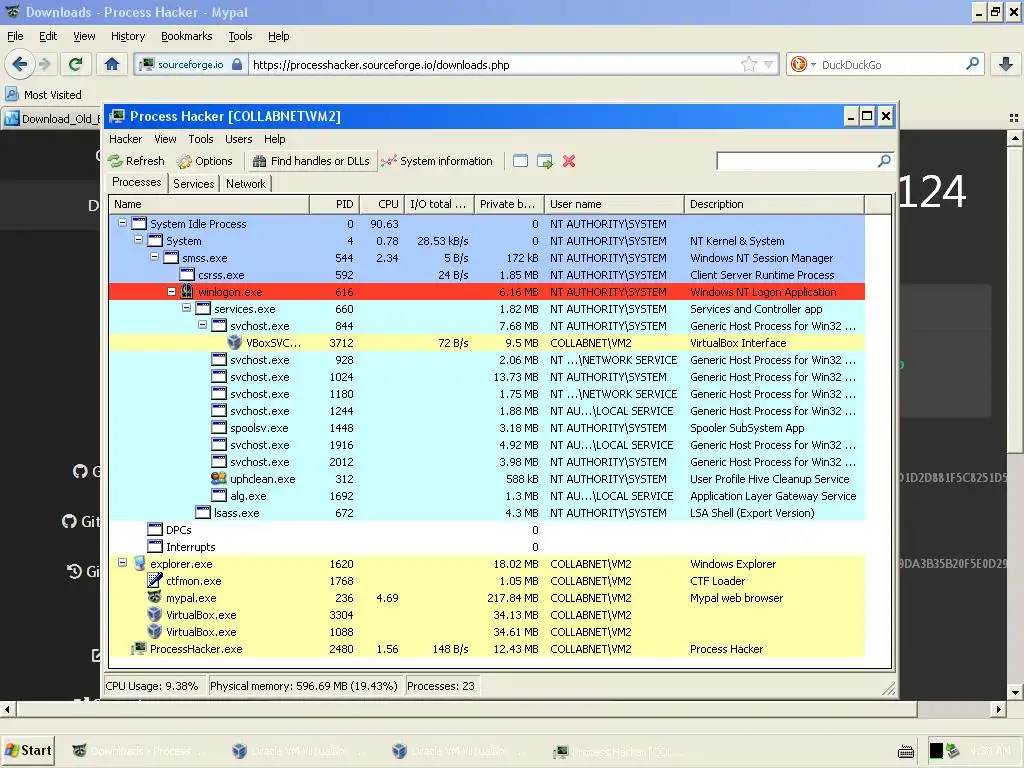Image resolution: width=1024 pixels, height=768 pixels.
Task: Sort the list by the PID column header
Action: [334, 204]
